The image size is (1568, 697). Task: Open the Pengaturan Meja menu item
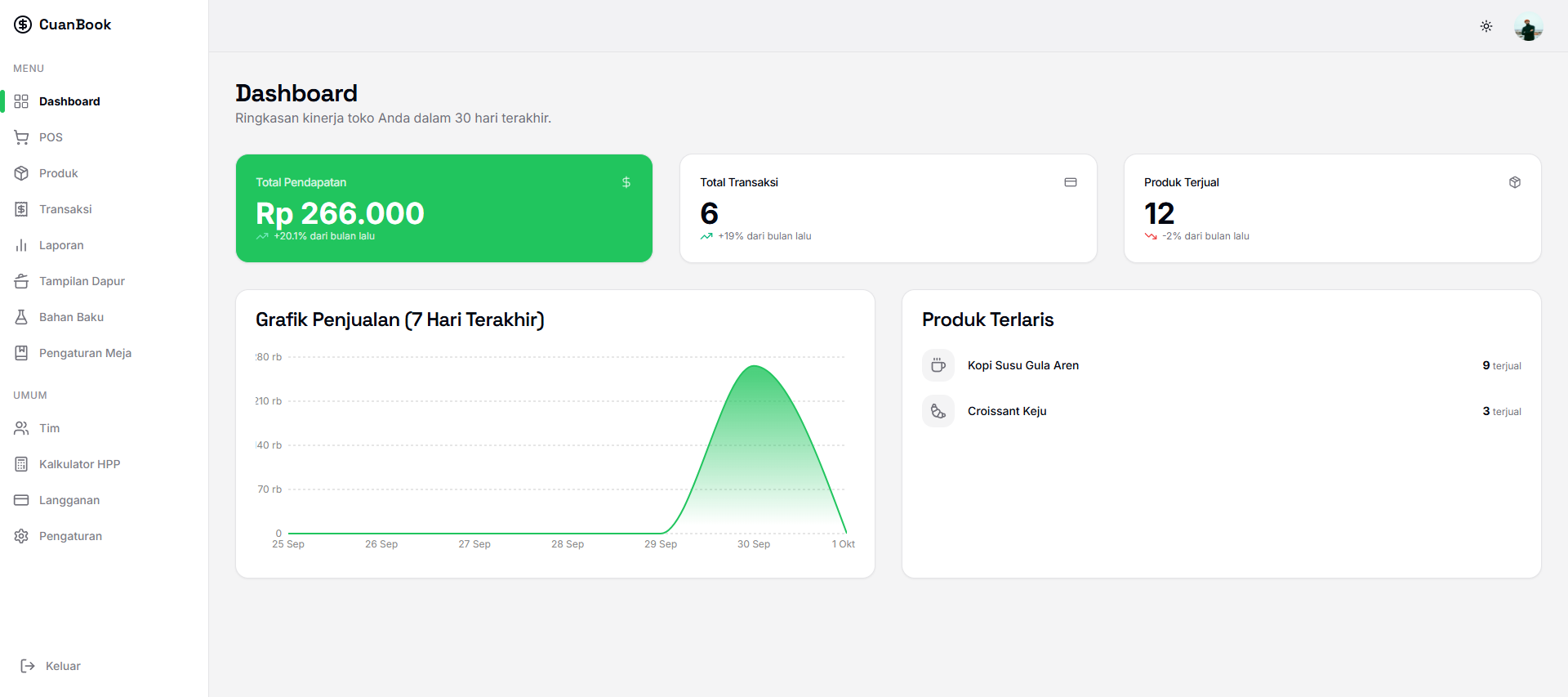(x=85, y=353)
